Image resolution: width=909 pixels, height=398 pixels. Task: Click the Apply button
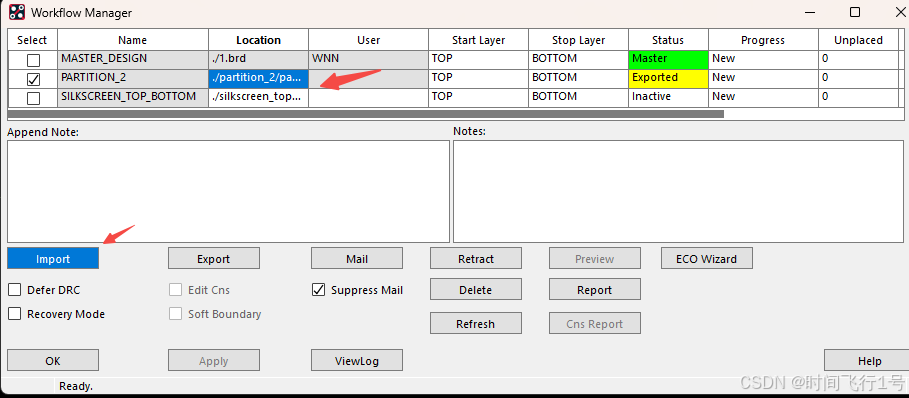click(213, 360)
